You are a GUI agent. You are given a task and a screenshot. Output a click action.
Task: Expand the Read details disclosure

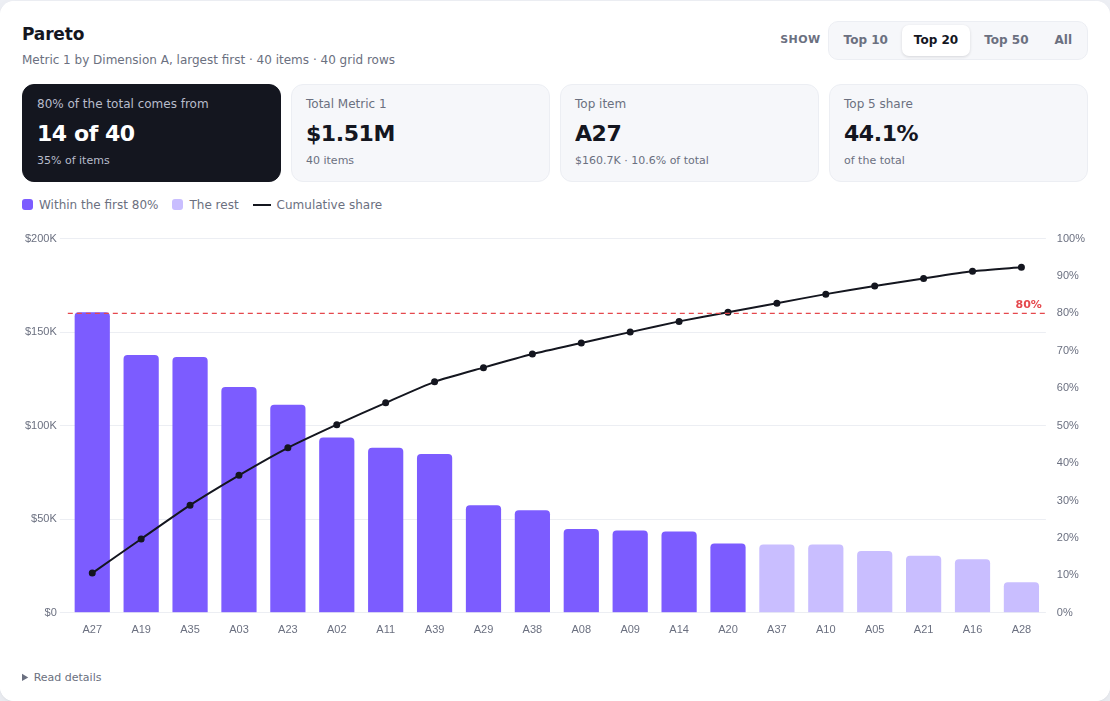[x=62, y=677]
